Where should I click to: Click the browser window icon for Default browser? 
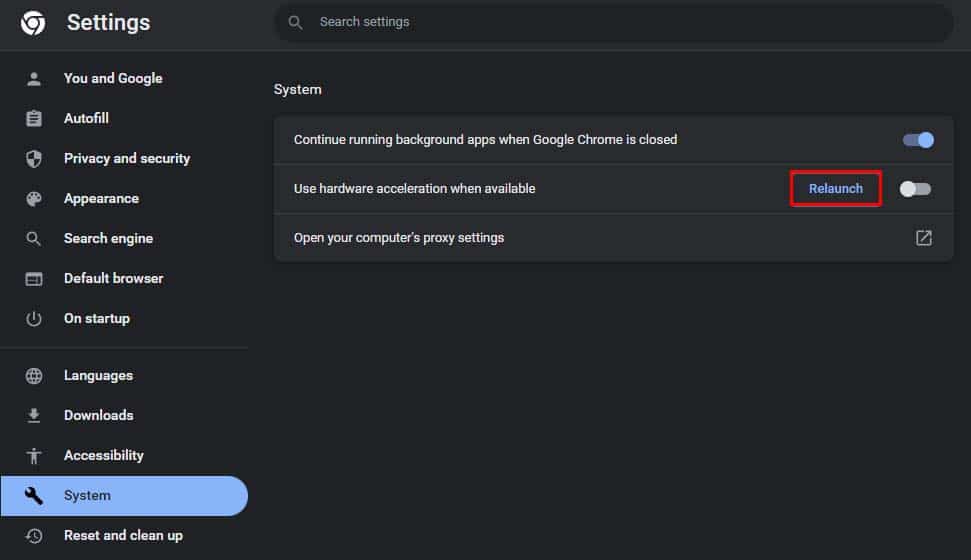coord(34,279)
